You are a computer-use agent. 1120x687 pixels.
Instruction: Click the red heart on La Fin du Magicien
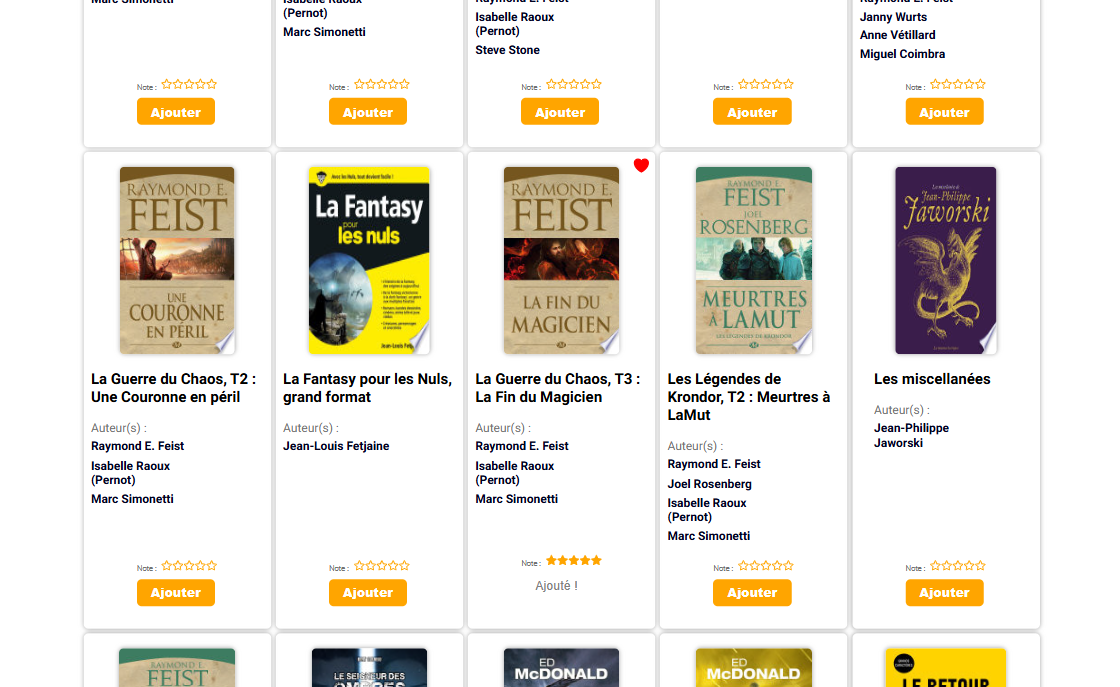click(x=641, y=165)
